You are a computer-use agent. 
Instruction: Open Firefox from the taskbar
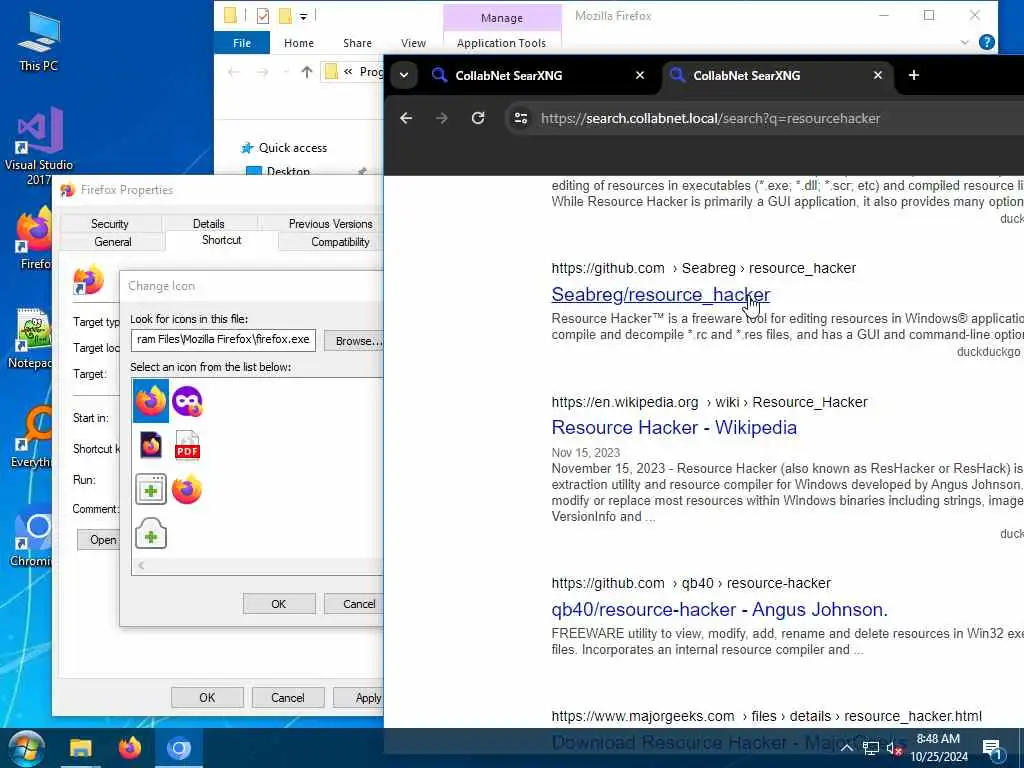pos(130,748)
